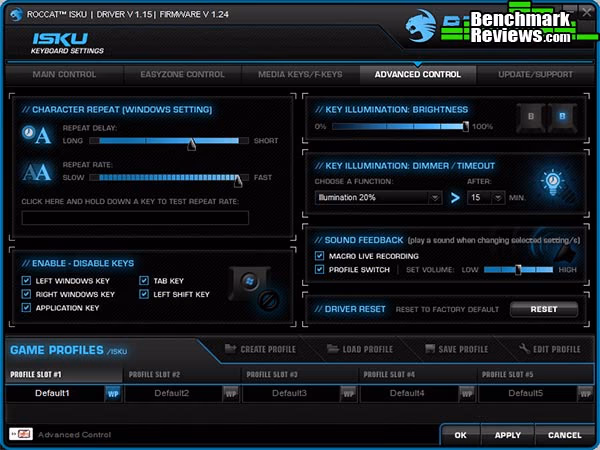This screenshot has height=450, width=600.
Task: Click the disabled Windows key illustration
Action: click(x=254, y=289)
